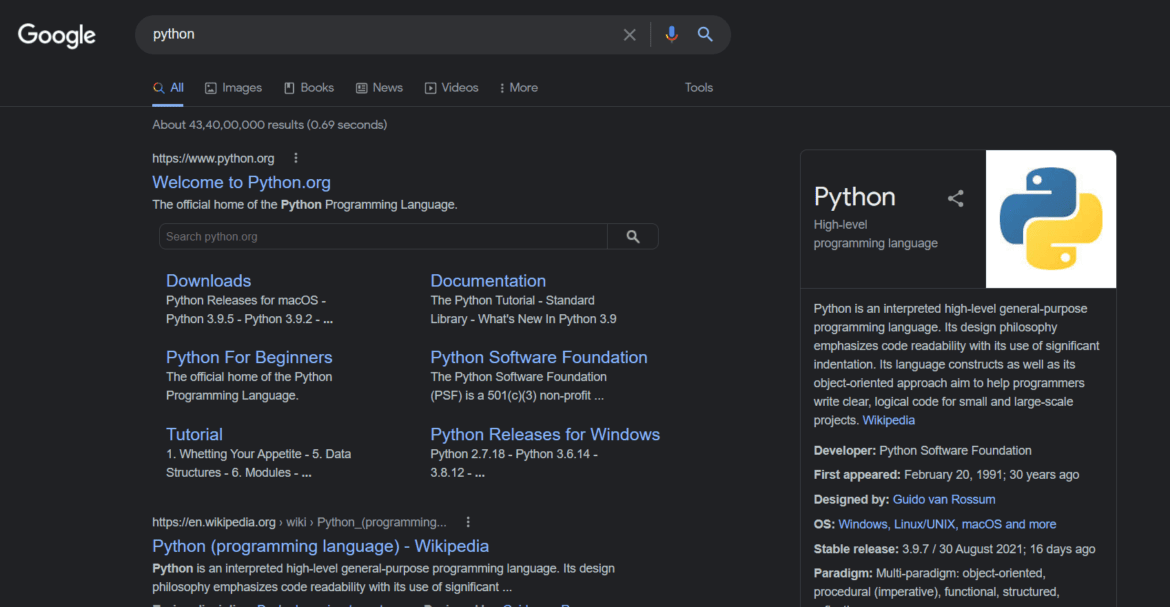This screenshot has height=607, width=1170.
Task: Click the blue magnifier search icon
Action: [x=705, y=34]
